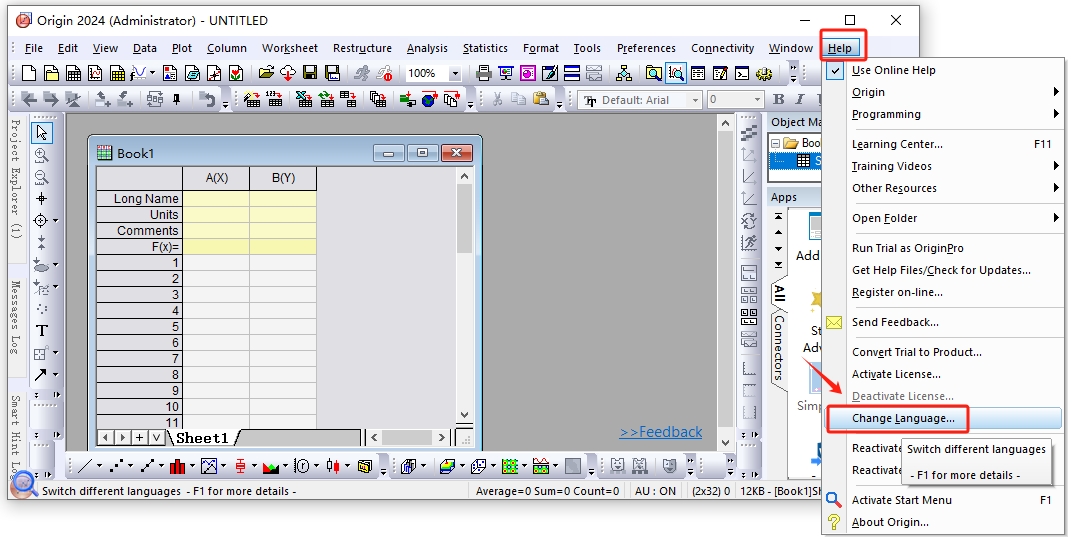Image resolution: width=1073 pixels, height=540 pixels.
Task: Create a new workbook from toolbar
Action: coord(73,73)
